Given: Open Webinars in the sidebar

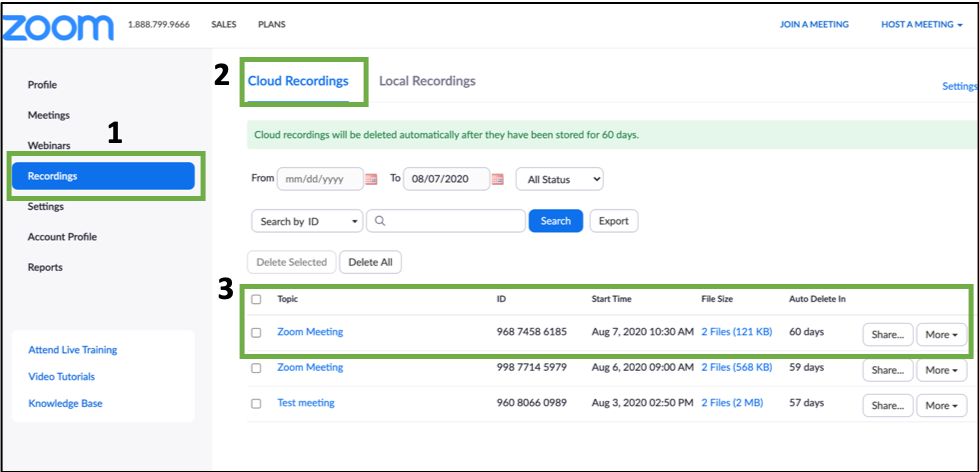Looking at the screenshot, I should 49,145.
